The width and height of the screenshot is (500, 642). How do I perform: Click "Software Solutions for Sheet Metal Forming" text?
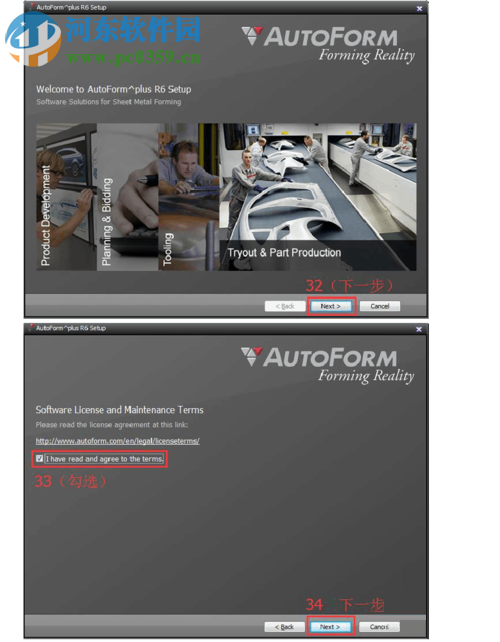[x=109, y=102]
